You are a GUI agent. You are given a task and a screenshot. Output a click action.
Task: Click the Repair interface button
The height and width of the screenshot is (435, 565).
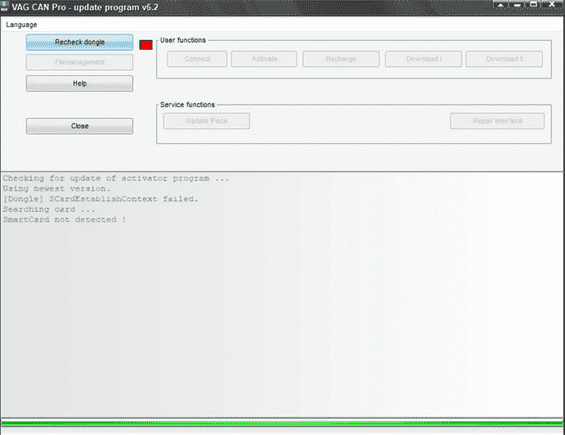point(497,121)
